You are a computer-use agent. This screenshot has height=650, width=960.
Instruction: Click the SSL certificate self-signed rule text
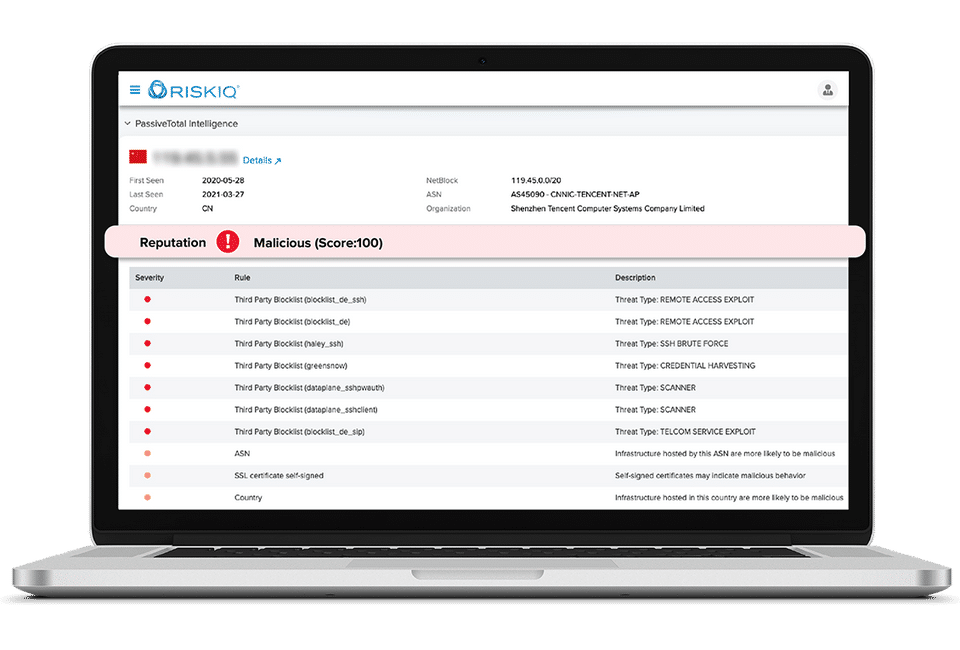(x=279, y=476)
